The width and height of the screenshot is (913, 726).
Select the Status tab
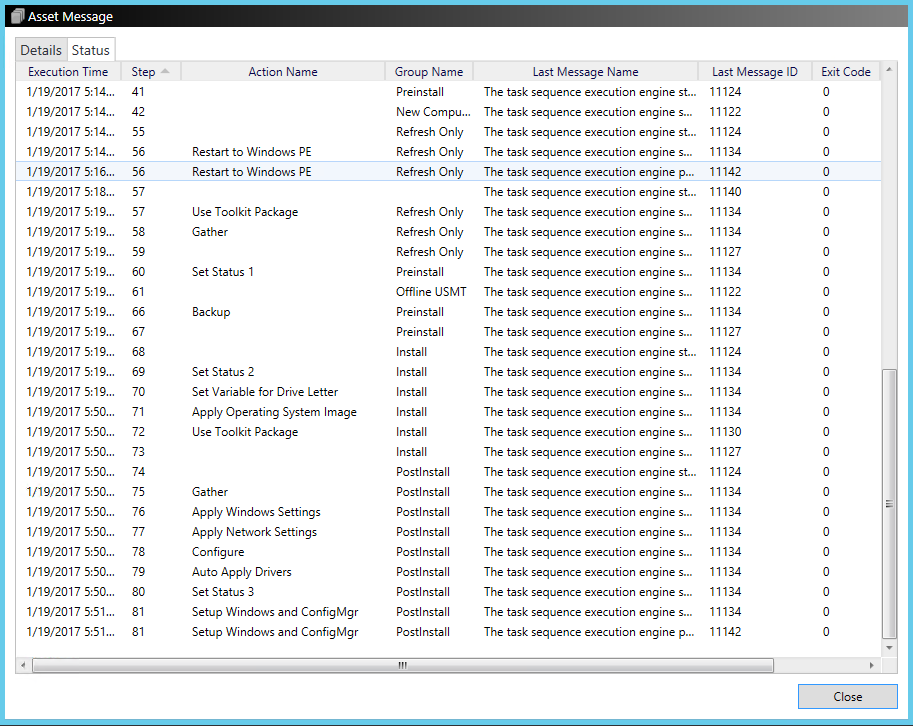(x=90, y=50)
